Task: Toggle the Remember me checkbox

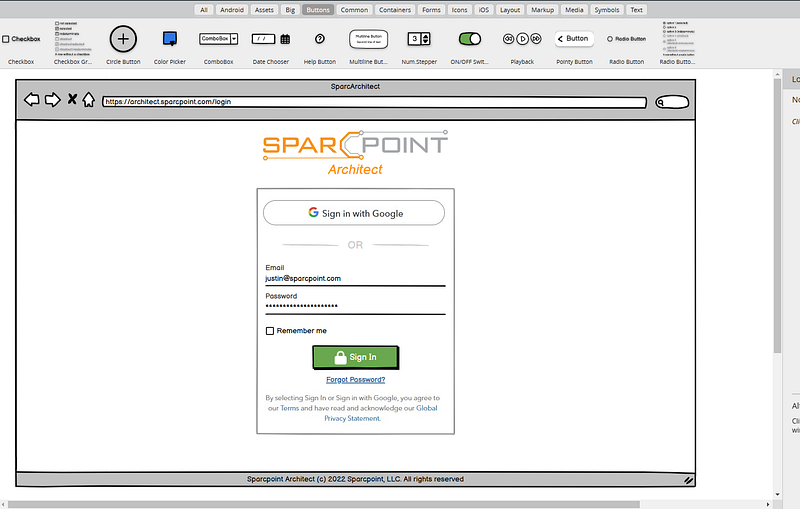Action: point(270,331)
